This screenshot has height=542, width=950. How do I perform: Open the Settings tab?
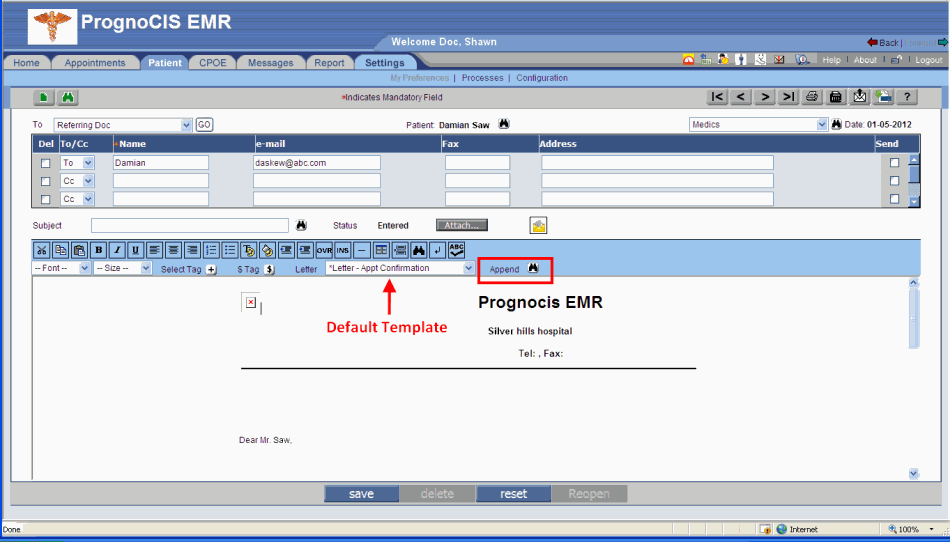click(x=385, y=62)
